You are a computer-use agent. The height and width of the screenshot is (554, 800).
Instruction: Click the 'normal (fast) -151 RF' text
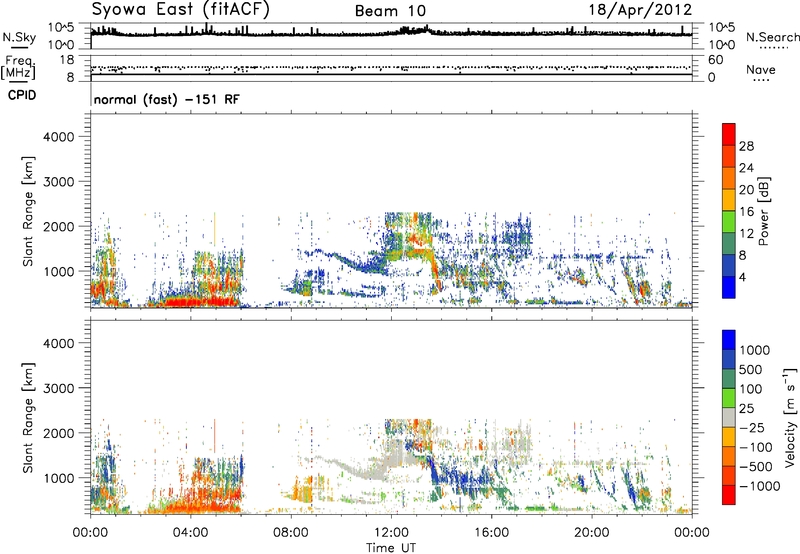tap(166, 99)
